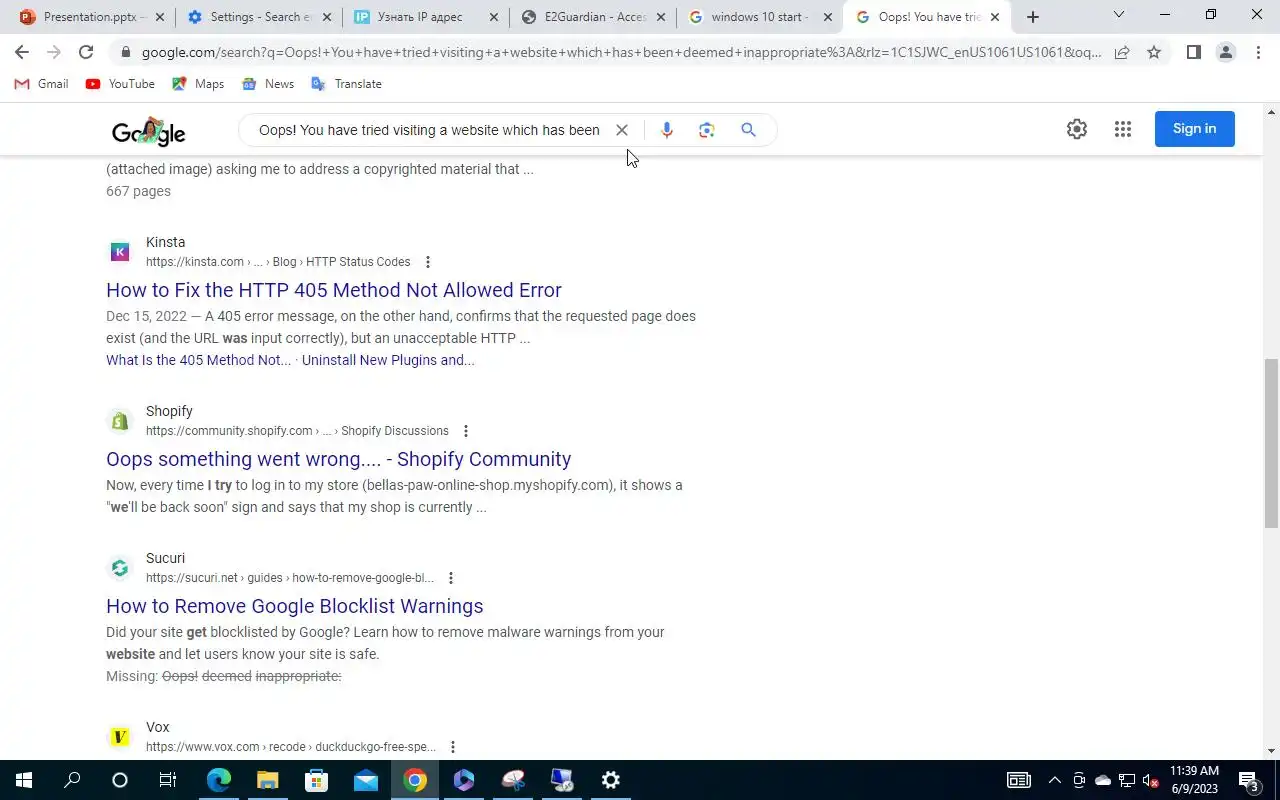Open How to Remove Google Blocklist Warnings
The height and width of the screenshot is (800, 1280).
(295, 606)
